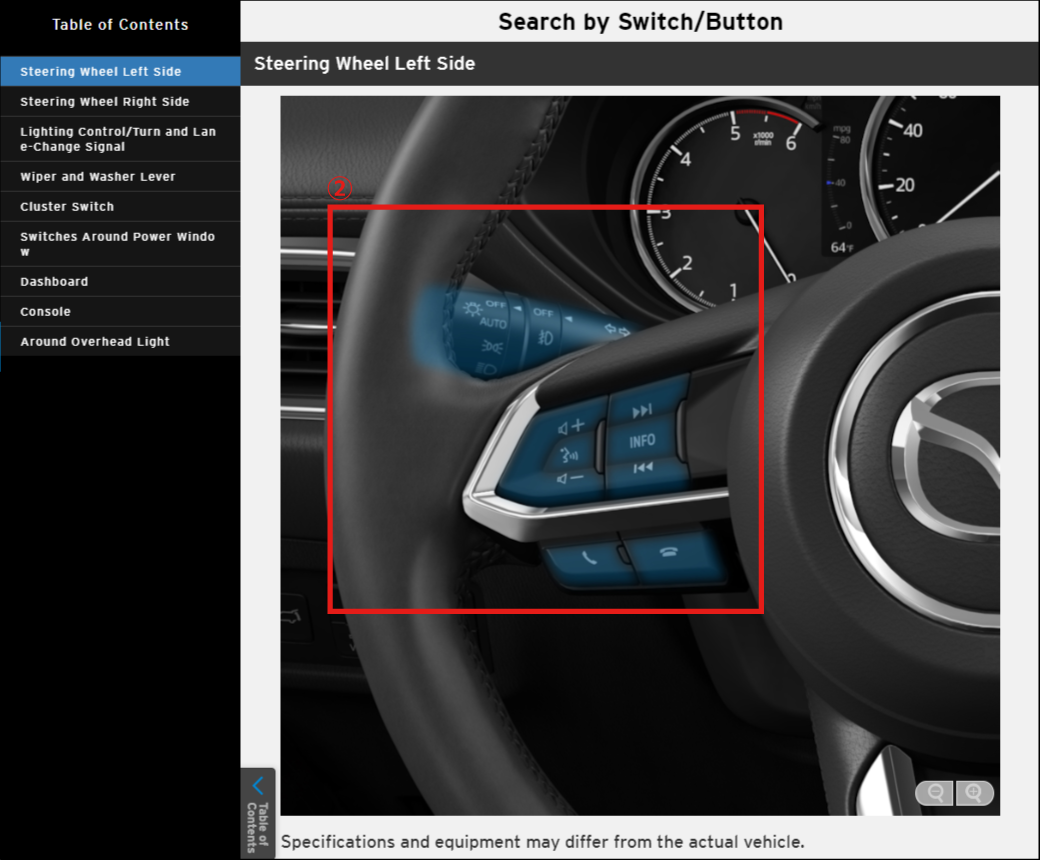Select Around Overhead Light entry
Image resolution: width=1040 pixels, height=860 pixels.
point(95,341)
